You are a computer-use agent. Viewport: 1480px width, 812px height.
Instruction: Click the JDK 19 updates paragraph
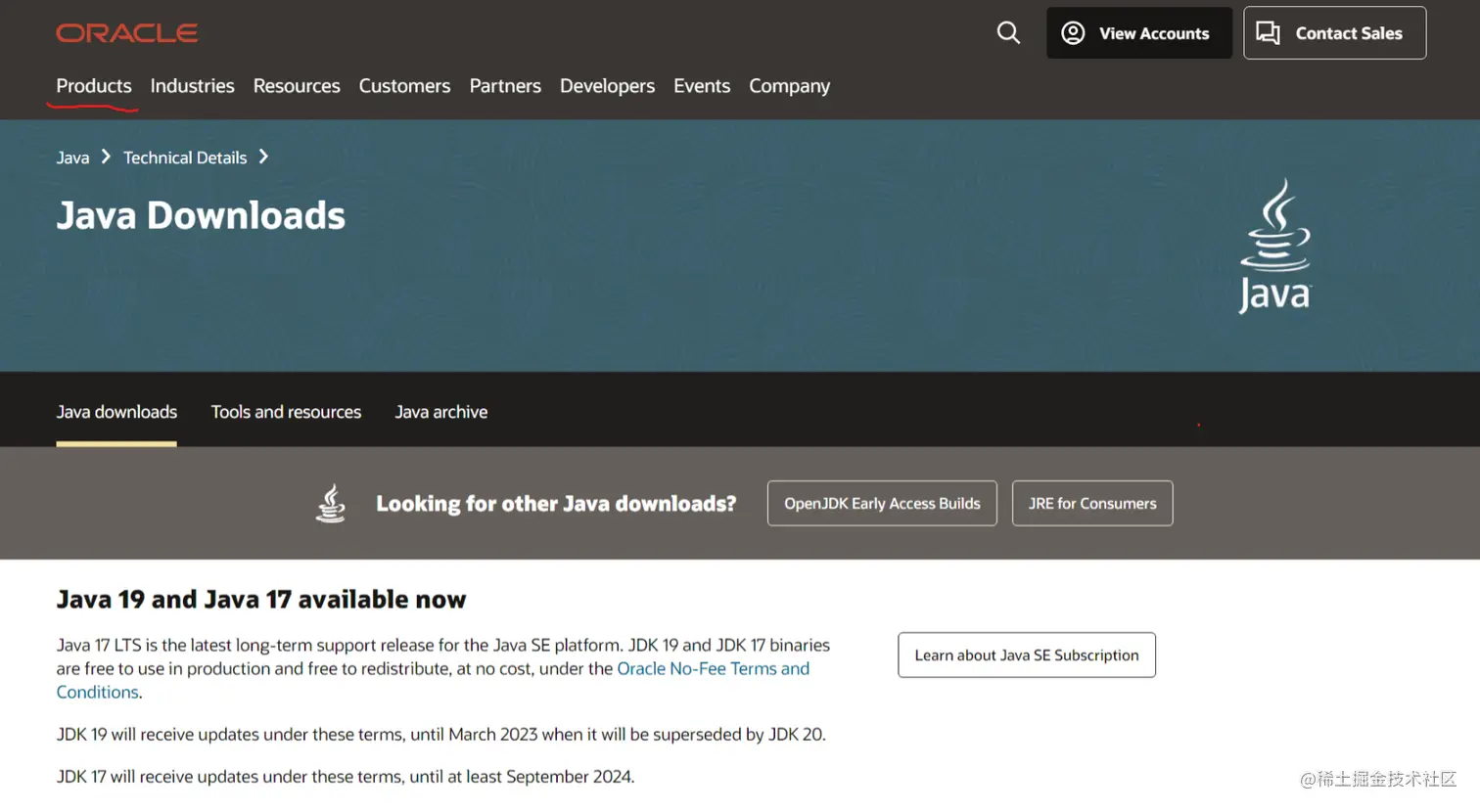click(x=441, y=734)
